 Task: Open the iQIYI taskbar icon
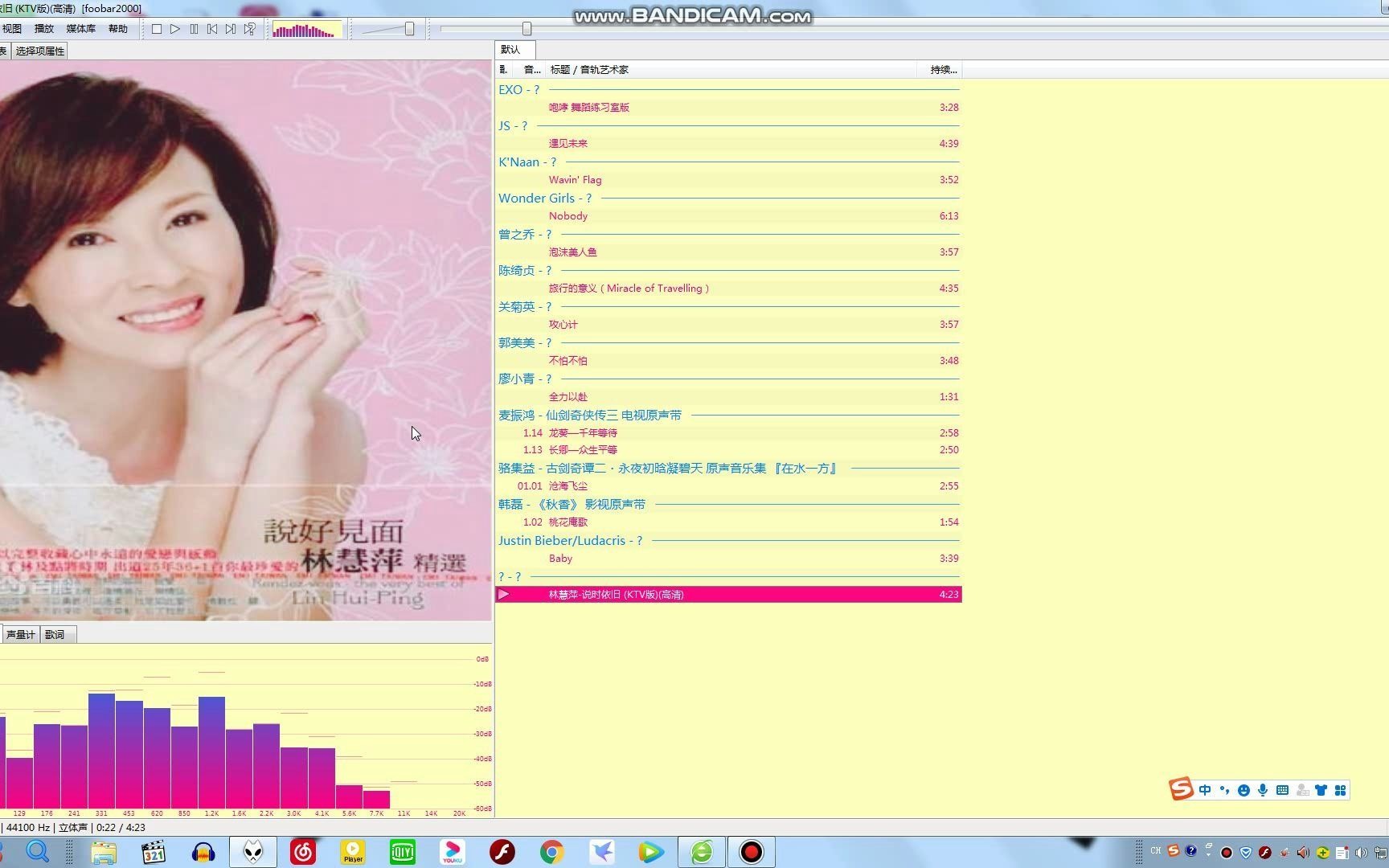click(x=403, y=852)
